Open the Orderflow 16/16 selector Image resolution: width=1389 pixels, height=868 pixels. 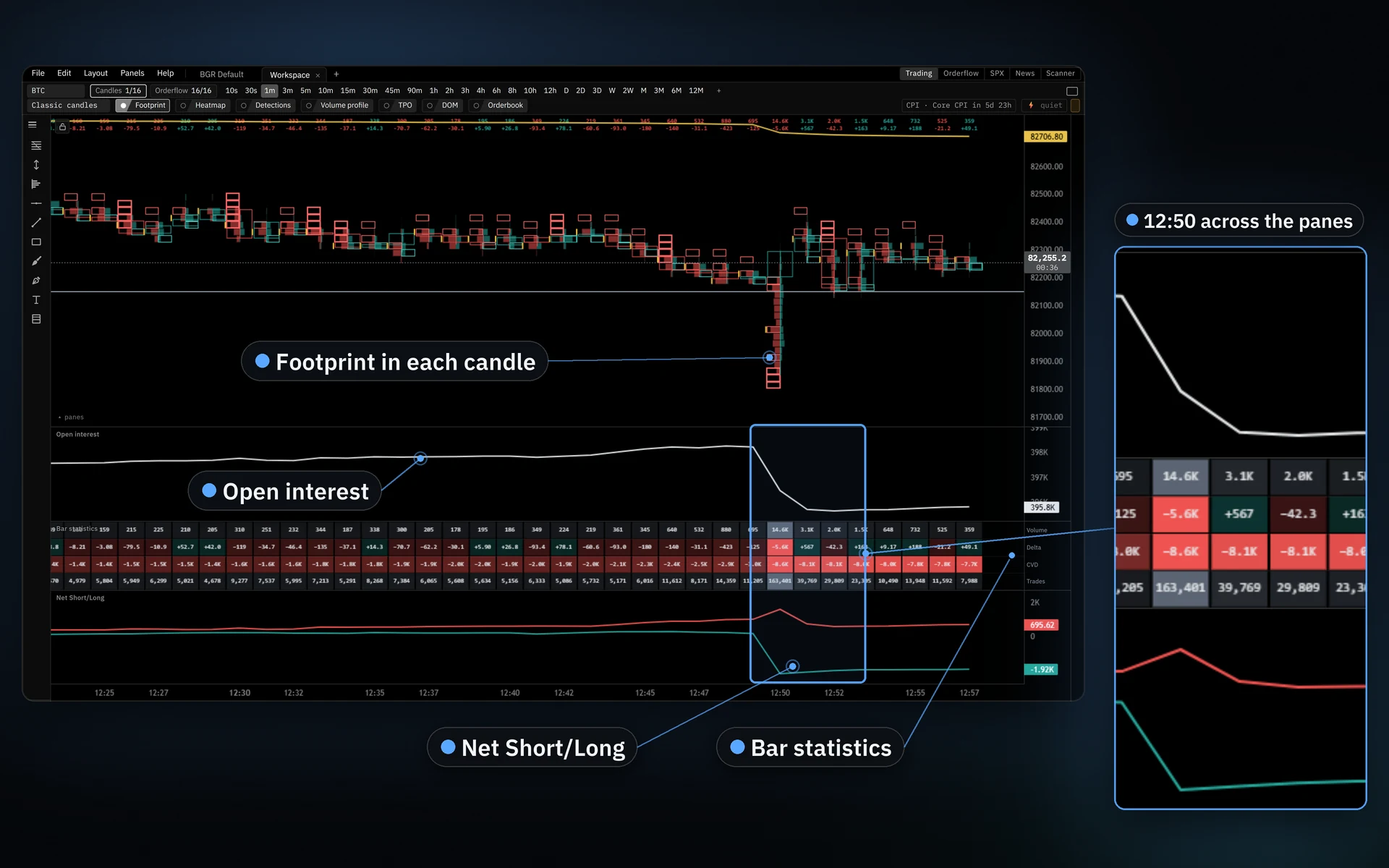[x=183, y=91]
